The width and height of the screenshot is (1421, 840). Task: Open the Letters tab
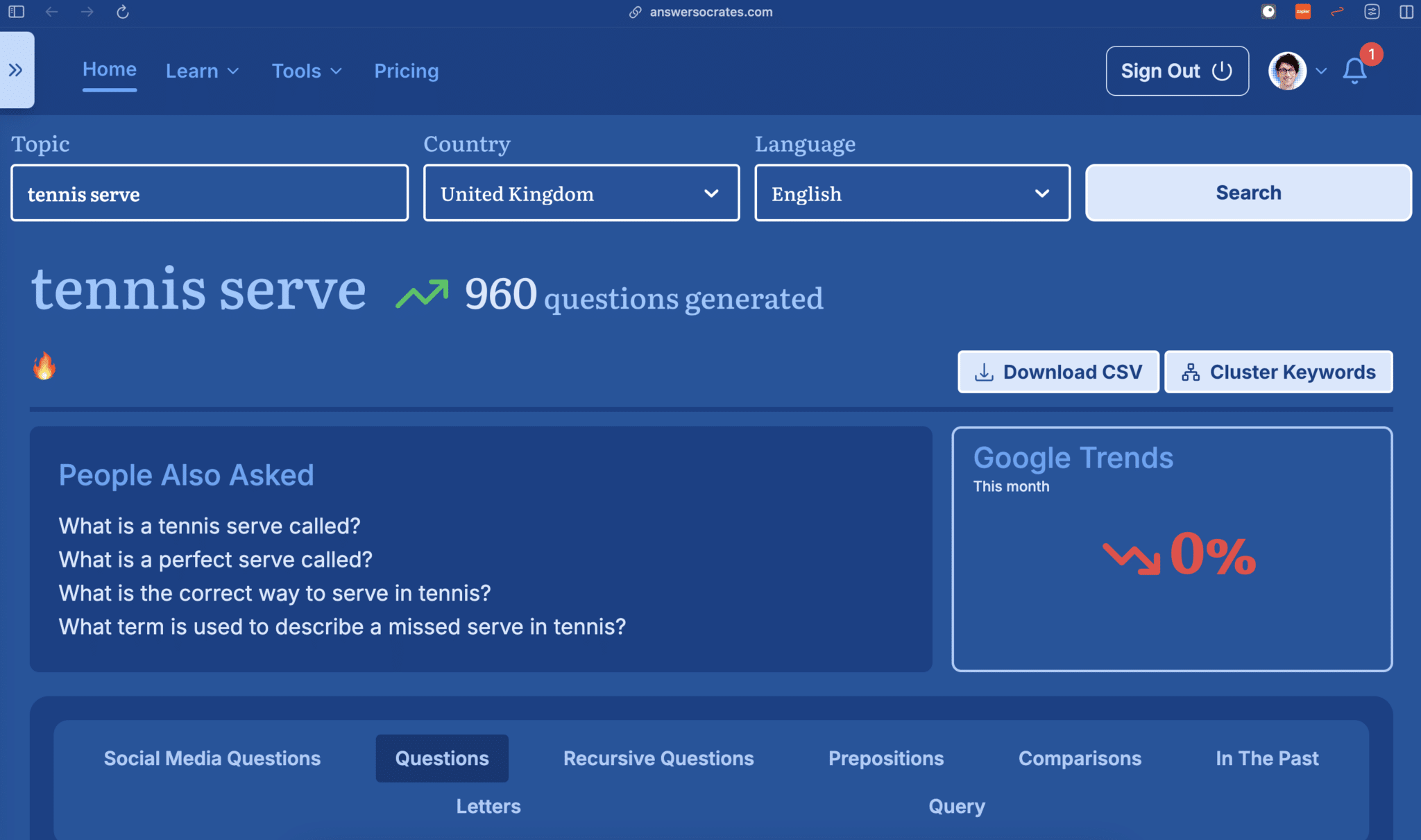(488, 806)
